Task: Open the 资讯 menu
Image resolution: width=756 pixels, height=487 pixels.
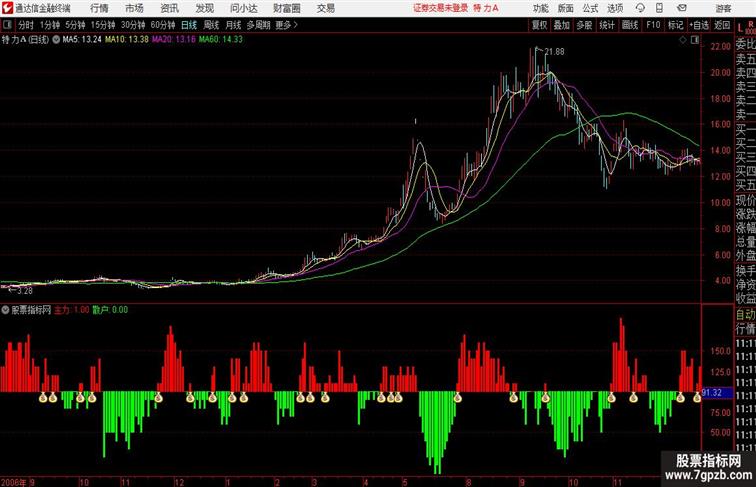Action: (169, 8)
